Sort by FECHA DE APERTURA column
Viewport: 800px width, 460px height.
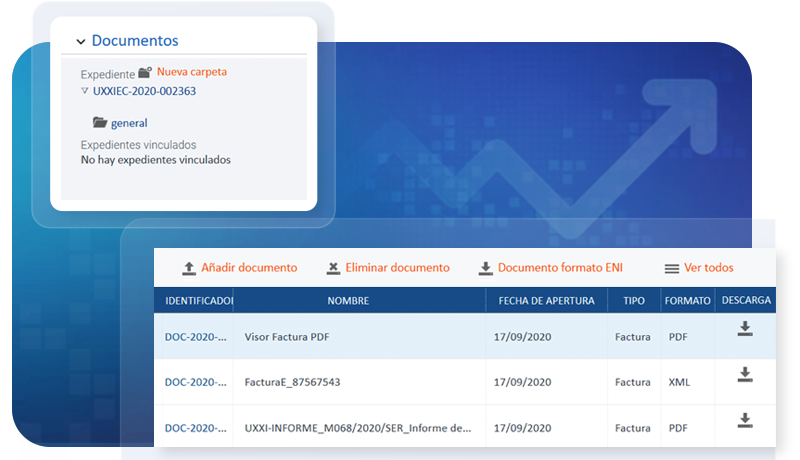(546, 300)
